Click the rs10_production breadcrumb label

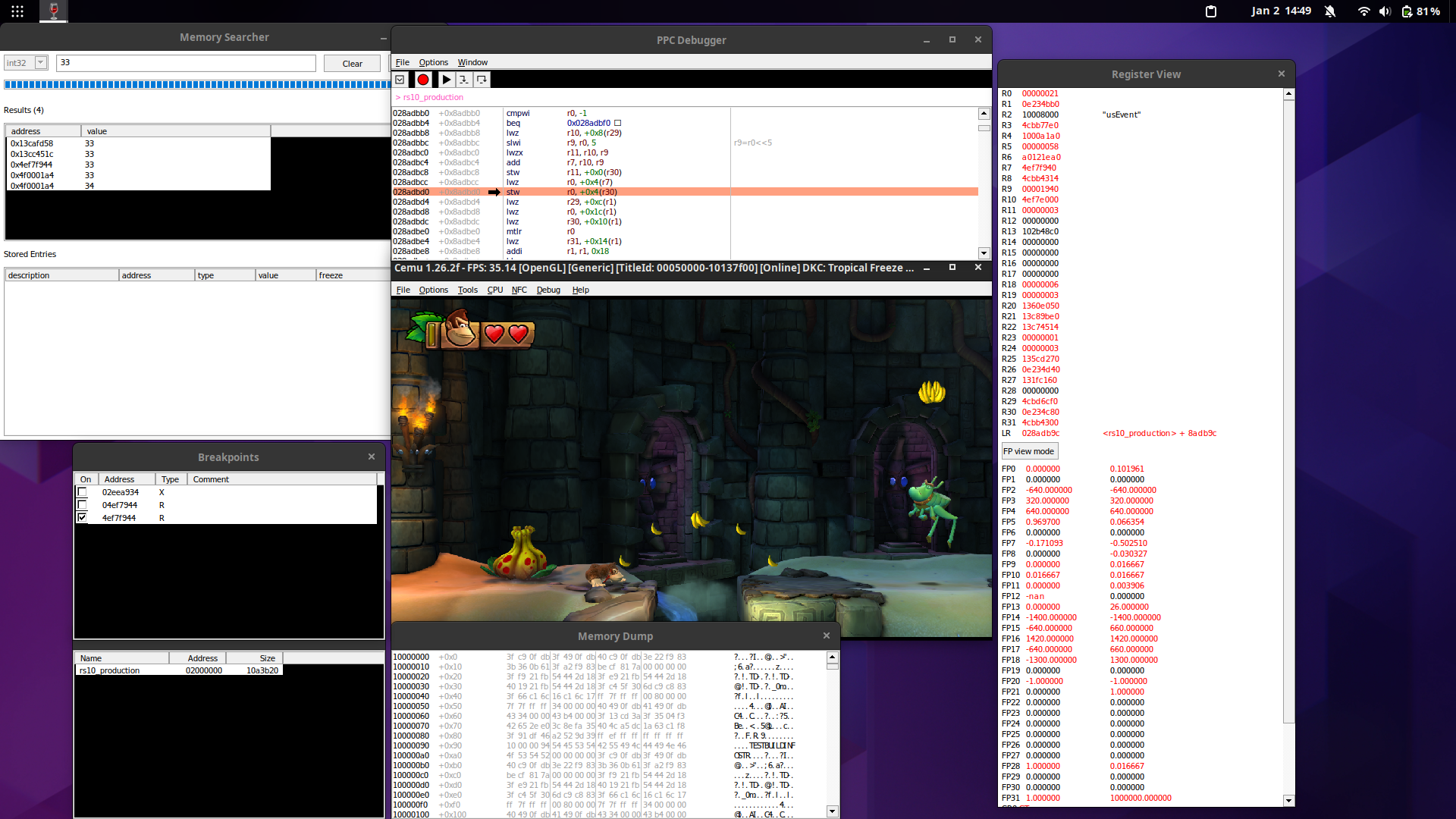pyautogui.click(x=433, y=97)
